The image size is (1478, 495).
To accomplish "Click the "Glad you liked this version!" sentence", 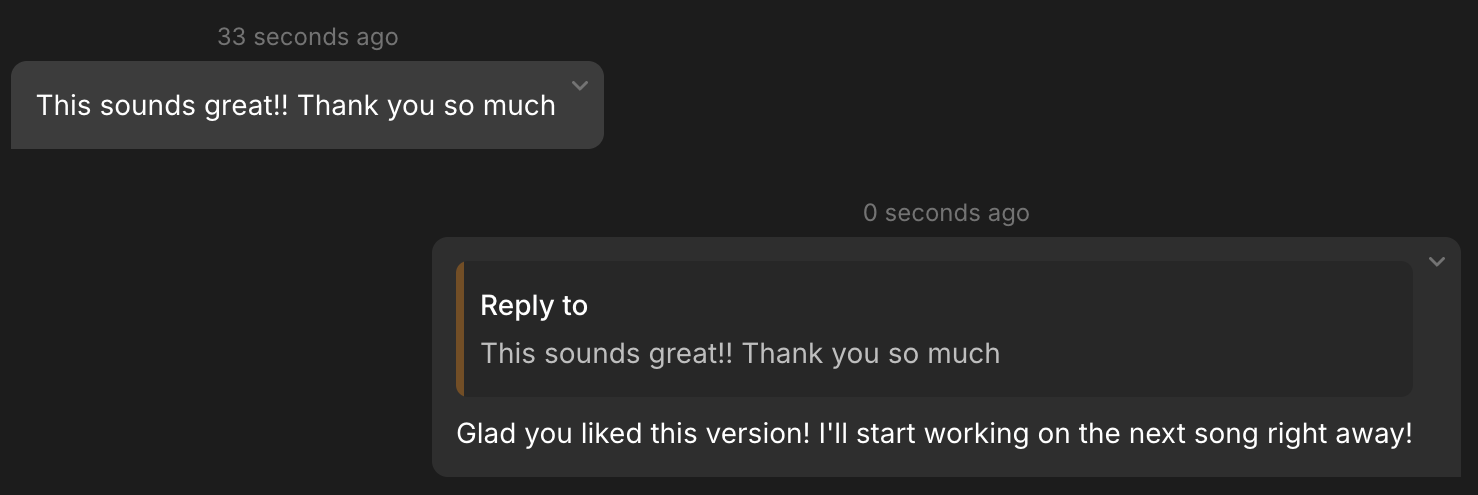I will click(x=632, y=434).
